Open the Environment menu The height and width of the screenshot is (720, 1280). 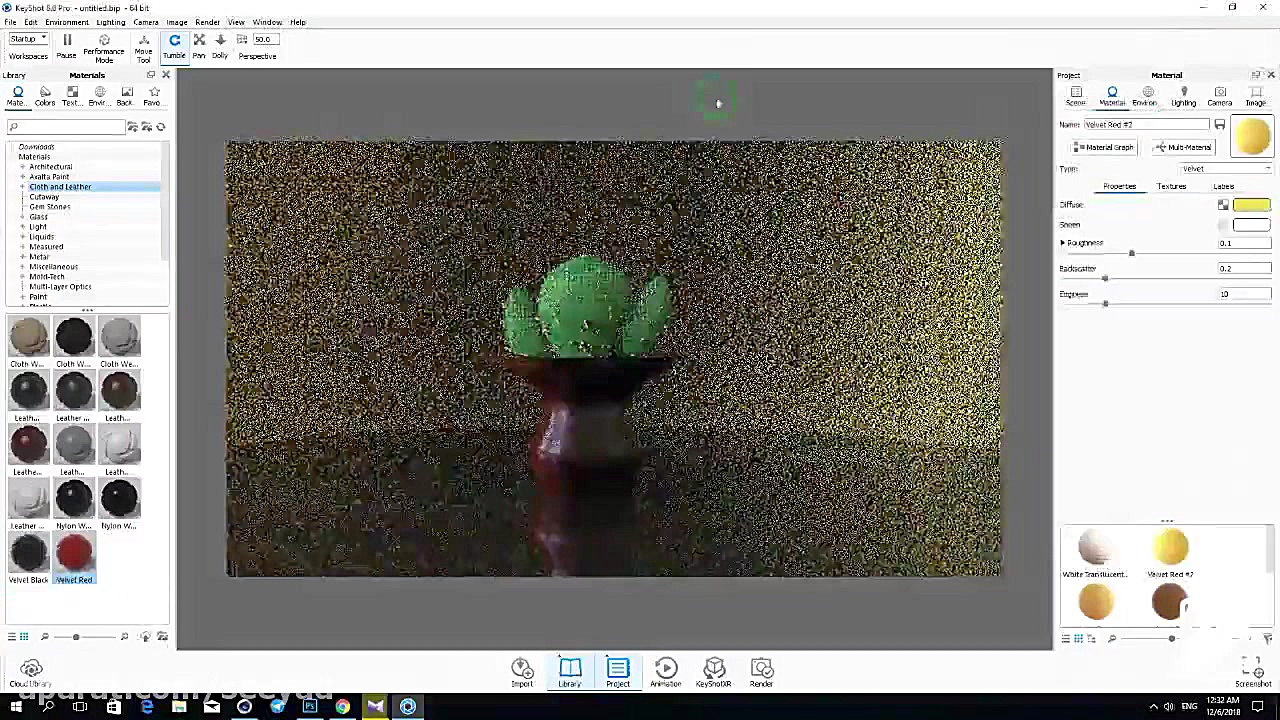pos(67,22)
